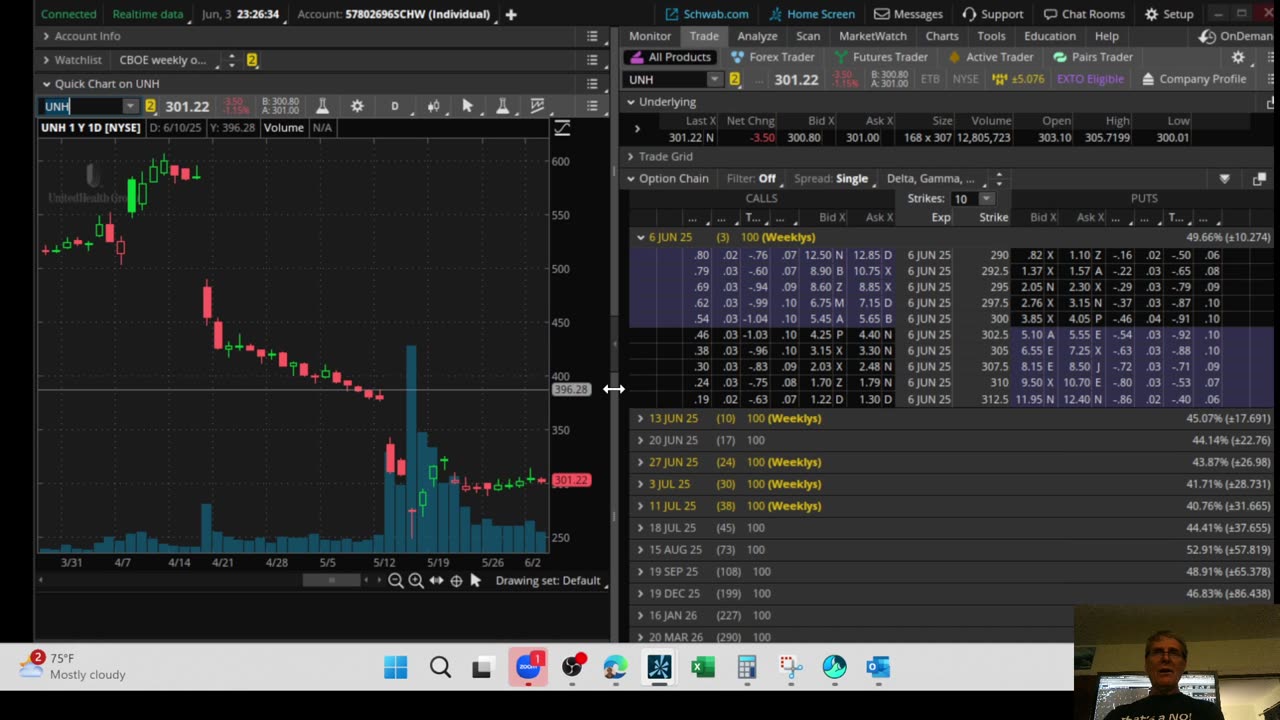Open the weather widget showing 75°F
The width and height of the screenshot is (1280, 720).
75,666
